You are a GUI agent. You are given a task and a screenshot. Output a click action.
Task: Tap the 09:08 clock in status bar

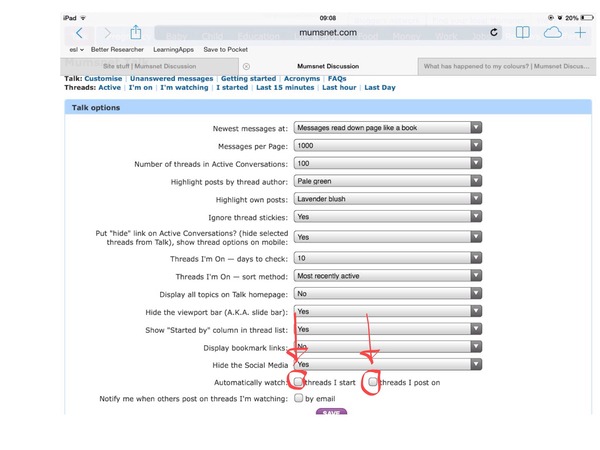(x=328, y=18)
